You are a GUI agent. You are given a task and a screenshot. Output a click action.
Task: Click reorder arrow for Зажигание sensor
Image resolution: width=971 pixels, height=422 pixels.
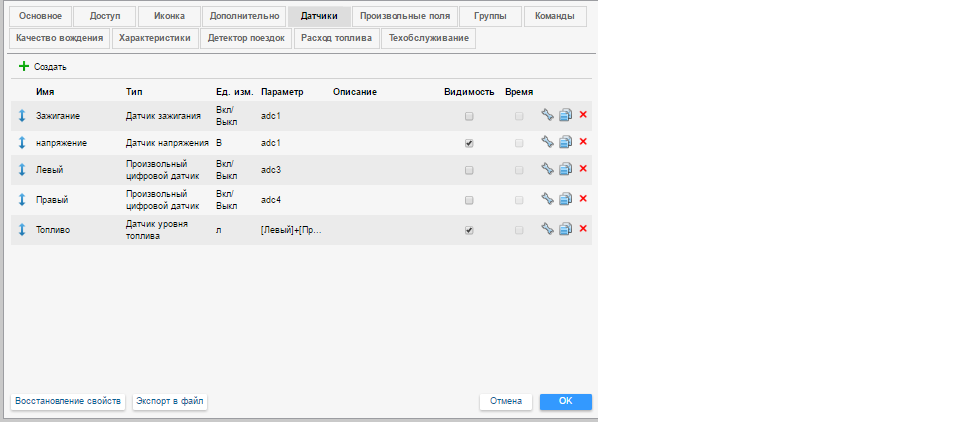pyautogui.click(x=22, y=116)
